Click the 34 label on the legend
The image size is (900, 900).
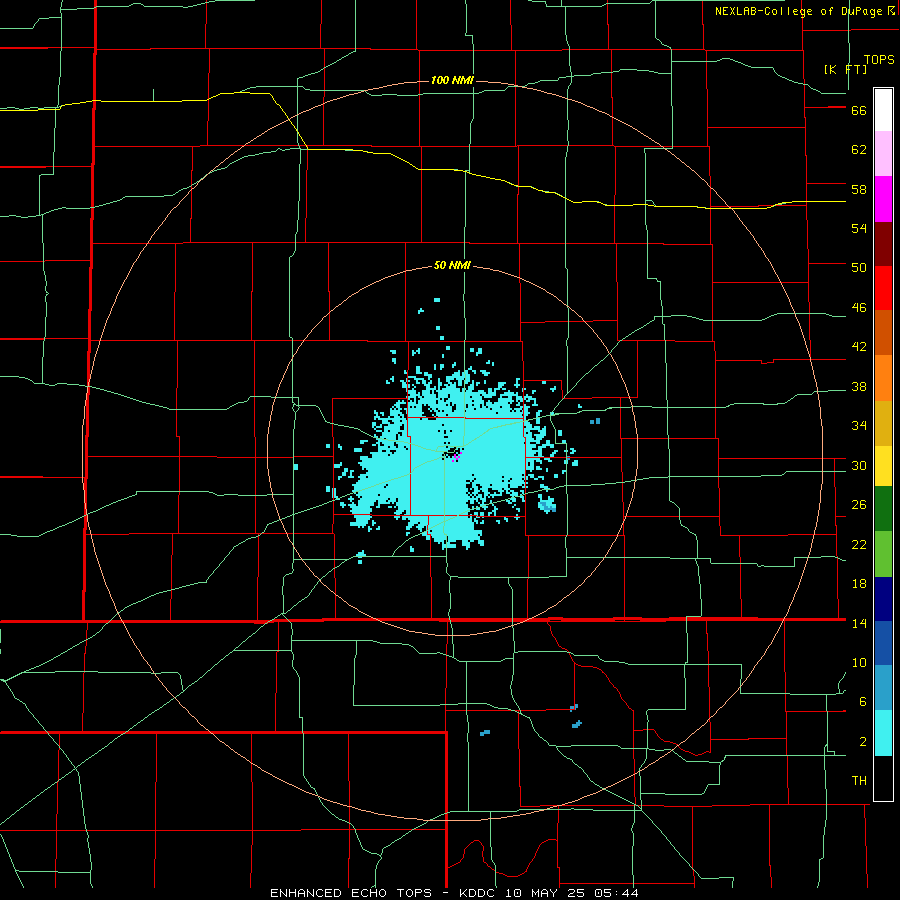859,426
